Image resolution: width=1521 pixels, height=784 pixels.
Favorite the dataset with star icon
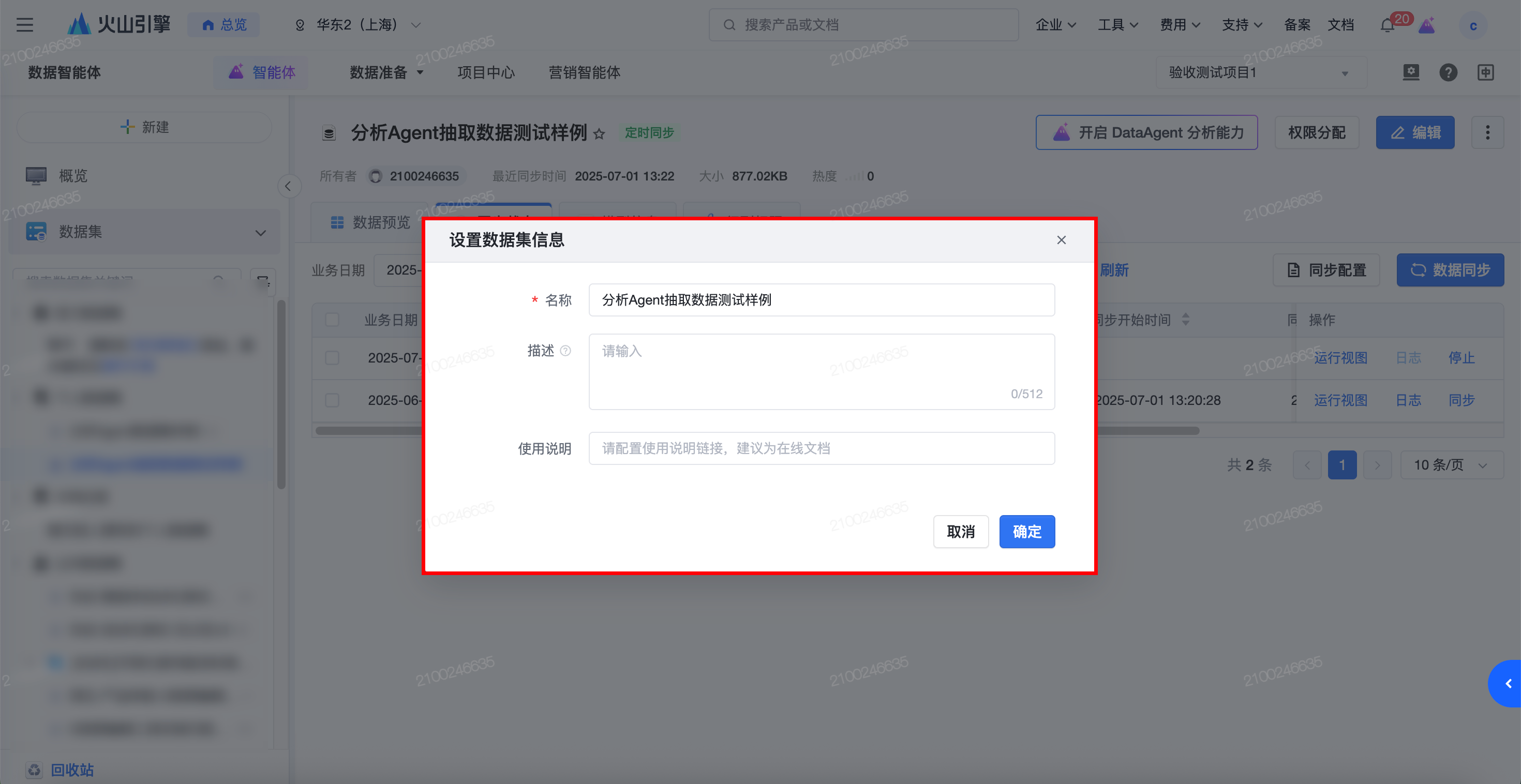tap(599, 134)
